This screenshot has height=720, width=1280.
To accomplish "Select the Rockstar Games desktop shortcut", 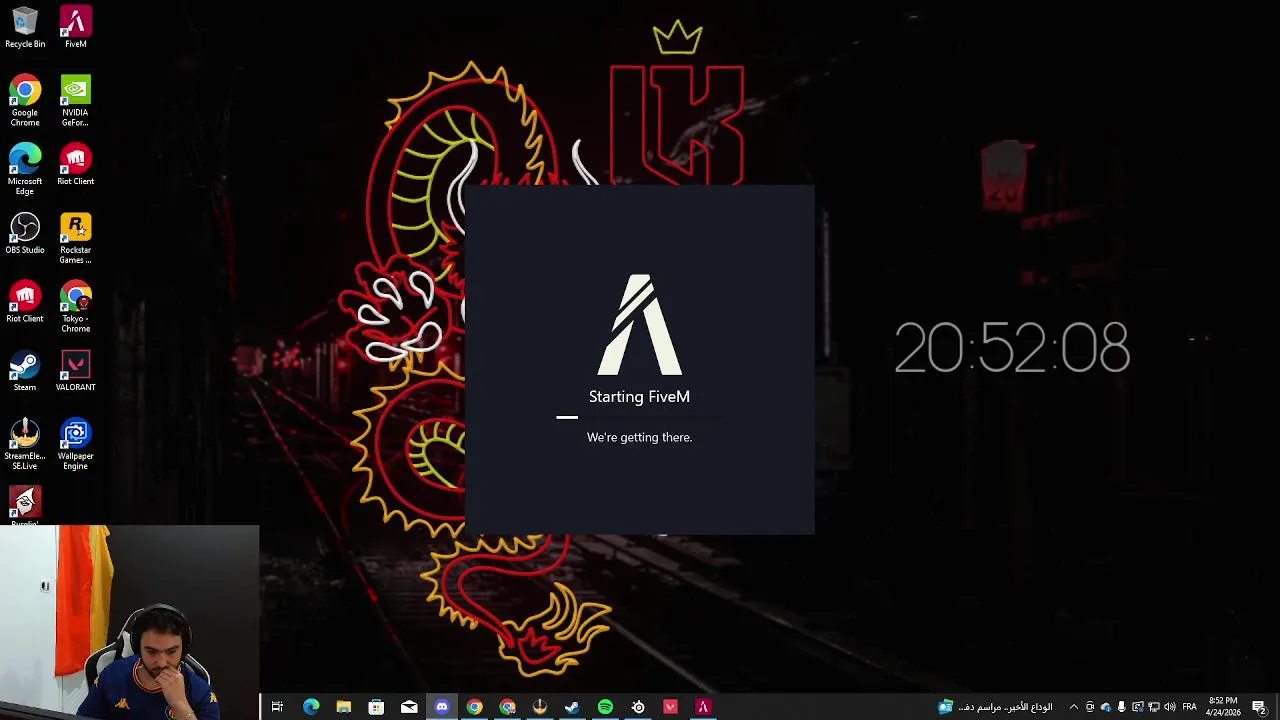I will coord(75,238).
